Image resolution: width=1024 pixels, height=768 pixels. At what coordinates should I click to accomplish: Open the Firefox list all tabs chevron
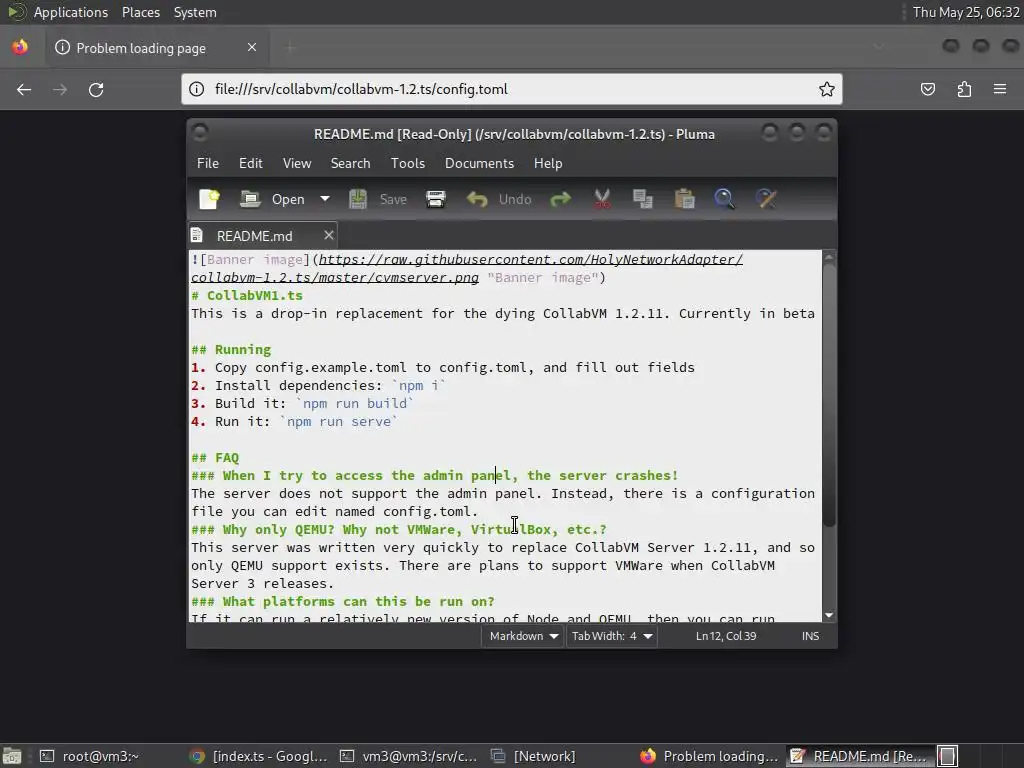tap(879, 47)
